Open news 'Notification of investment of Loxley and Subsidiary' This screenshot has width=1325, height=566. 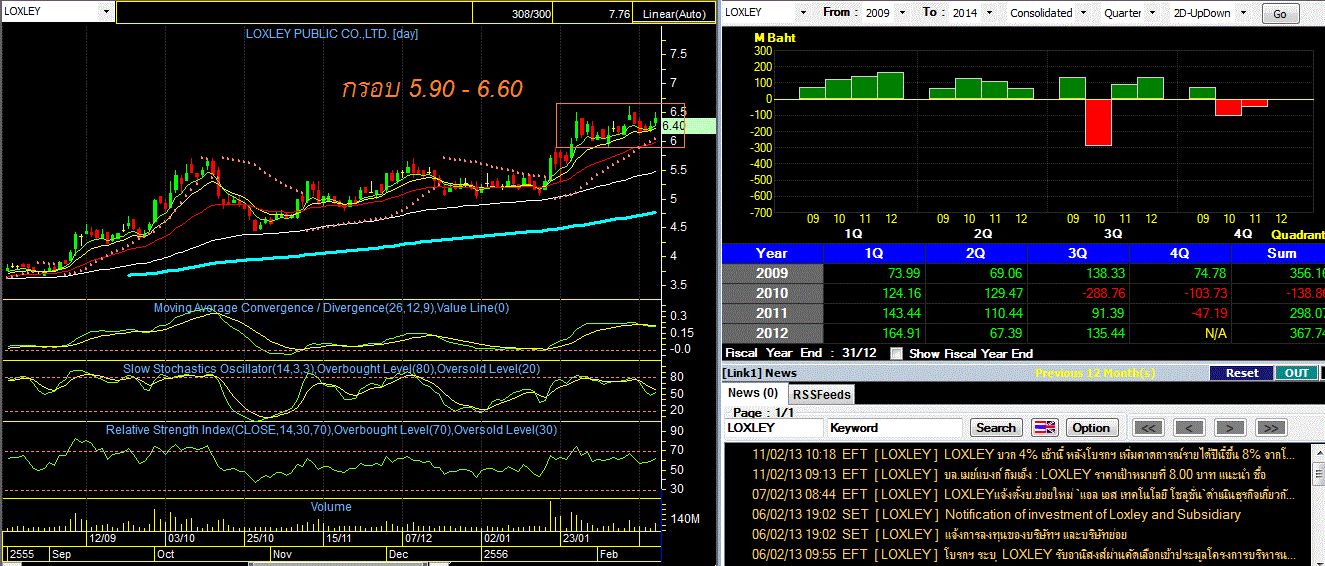pyautogui.click(x=1093, y=514)
